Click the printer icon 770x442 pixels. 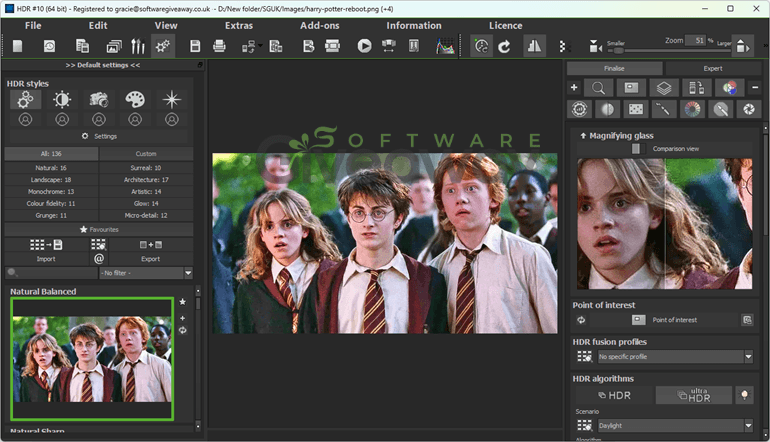219,46
